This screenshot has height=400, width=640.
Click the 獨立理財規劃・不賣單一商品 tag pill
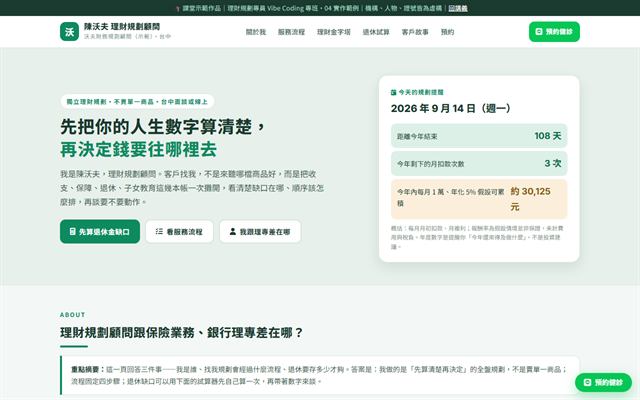[x=137, y=102]
